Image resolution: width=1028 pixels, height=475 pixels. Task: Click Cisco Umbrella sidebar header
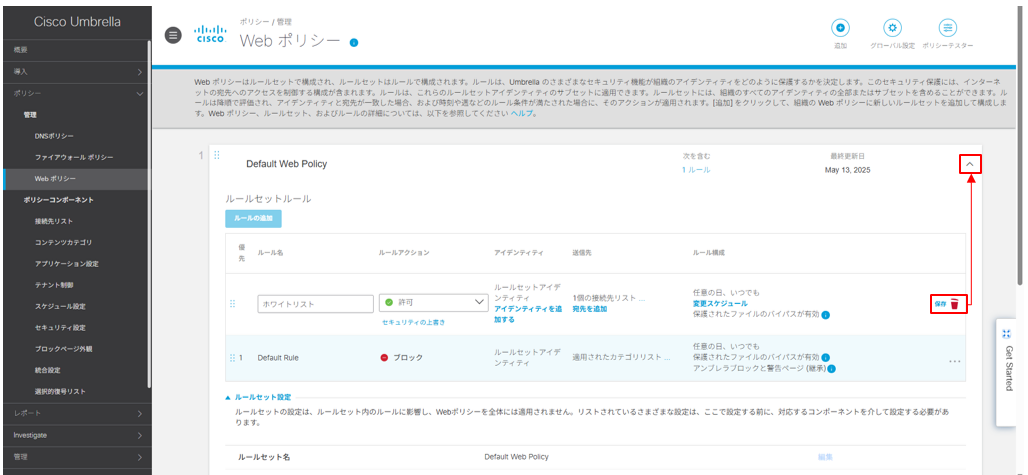click(x=77, y=22)
